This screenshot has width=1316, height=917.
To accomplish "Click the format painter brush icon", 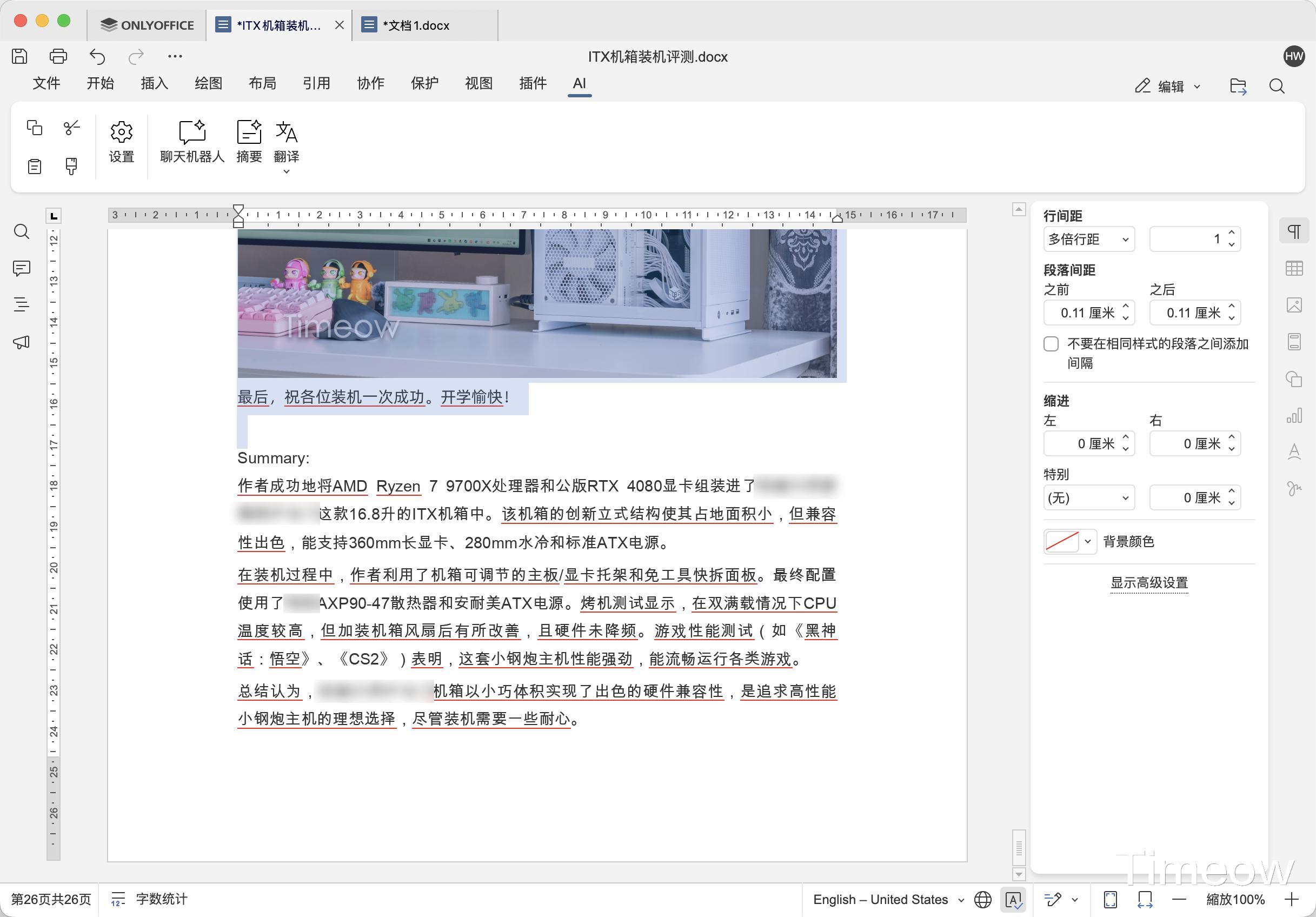I will point(71,166).
